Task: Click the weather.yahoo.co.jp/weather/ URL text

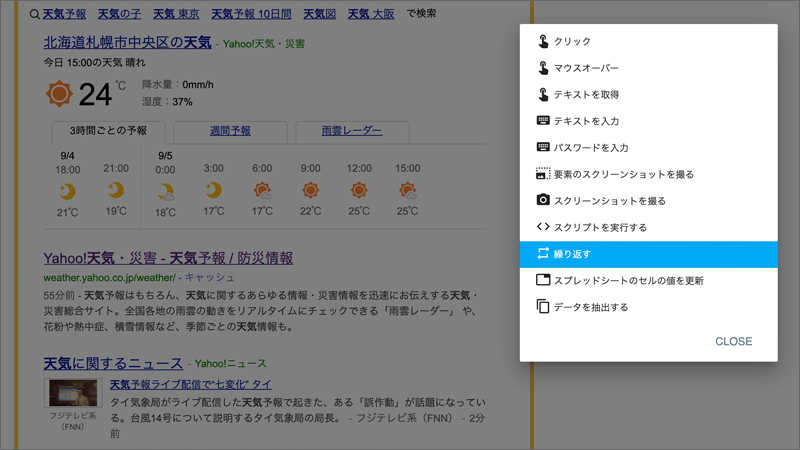Action: (109, 278)
